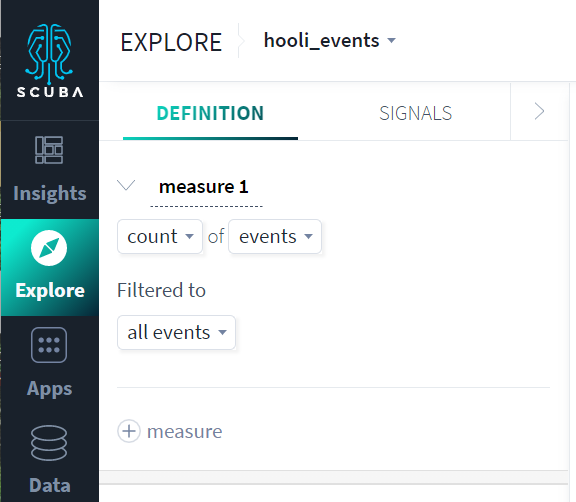Switch to the SIGNALS tab
Viewport: 576px width, 502px height.
(x=415, y=113)
